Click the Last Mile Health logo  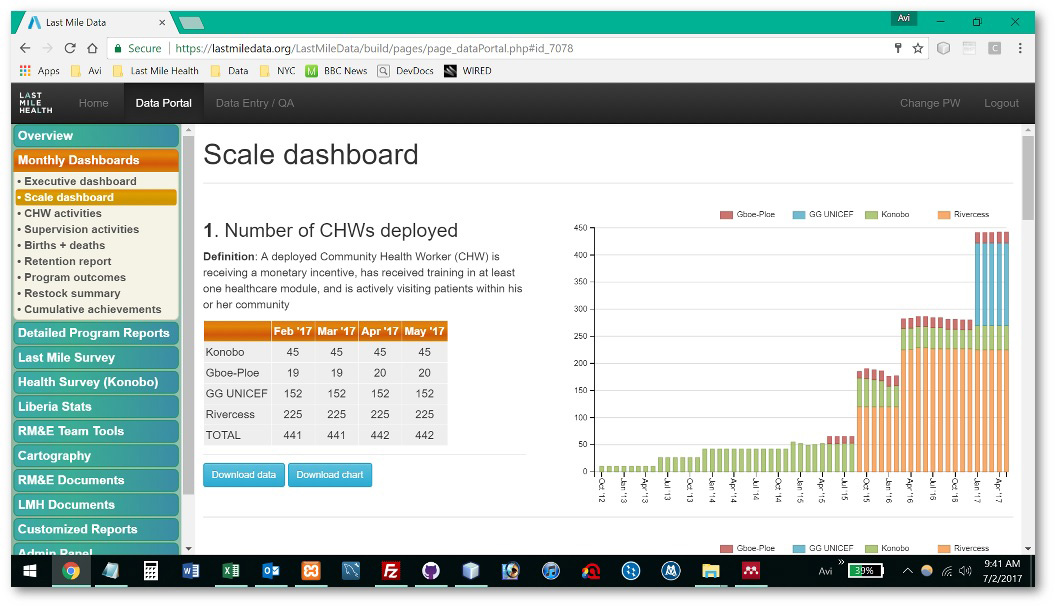coord(36,103)
